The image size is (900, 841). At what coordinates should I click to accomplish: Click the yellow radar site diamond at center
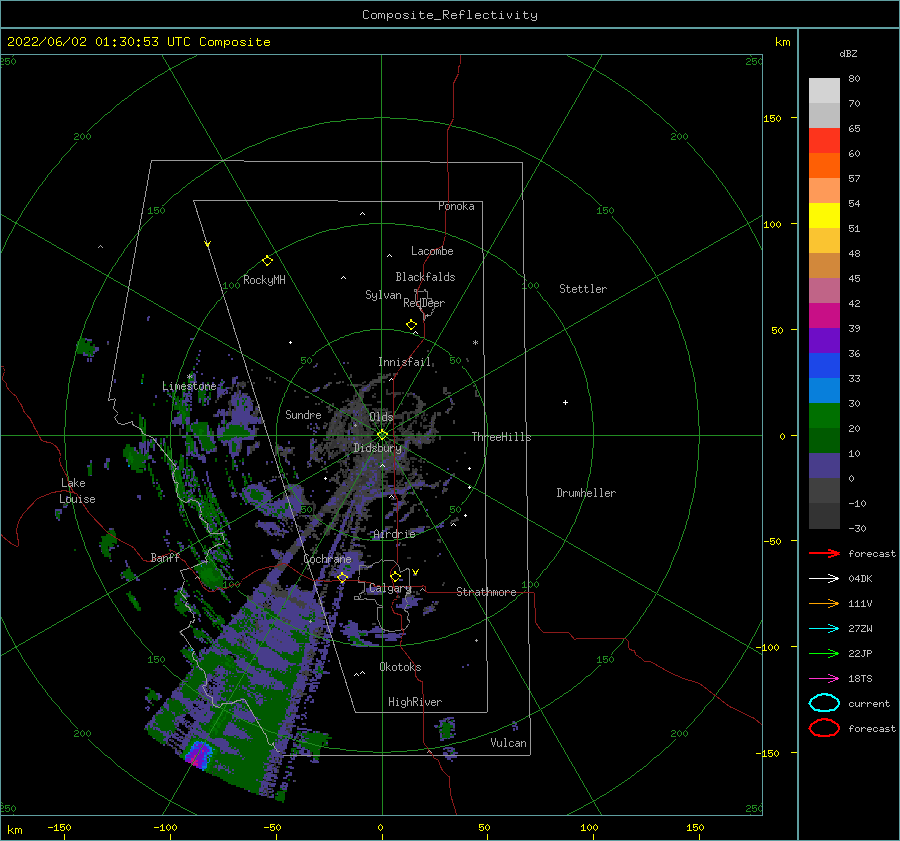[382, 435]
